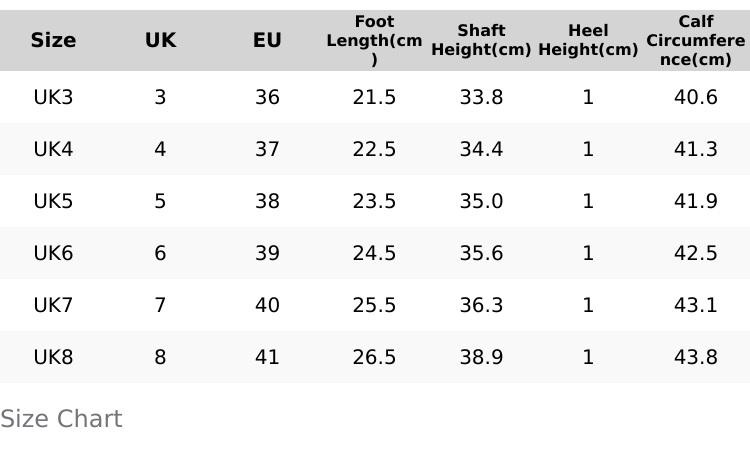
Task: Click the Heel Height(cm) column header
Action: tap(588, 40)
